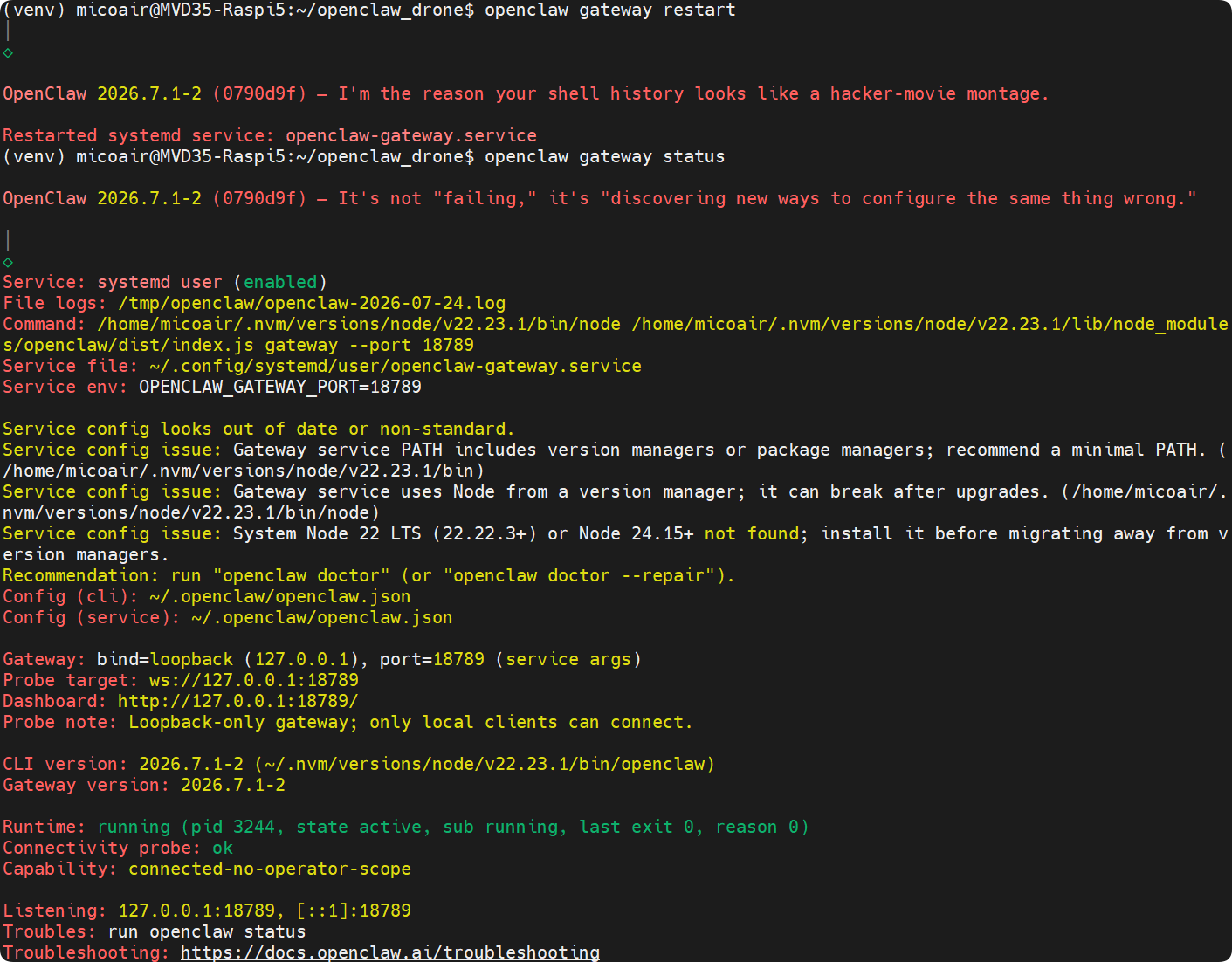This screenshot has width=1232, height=962.
Task: Click the 'bind=loopback' gateway text
Action: (x=165, y=659)
